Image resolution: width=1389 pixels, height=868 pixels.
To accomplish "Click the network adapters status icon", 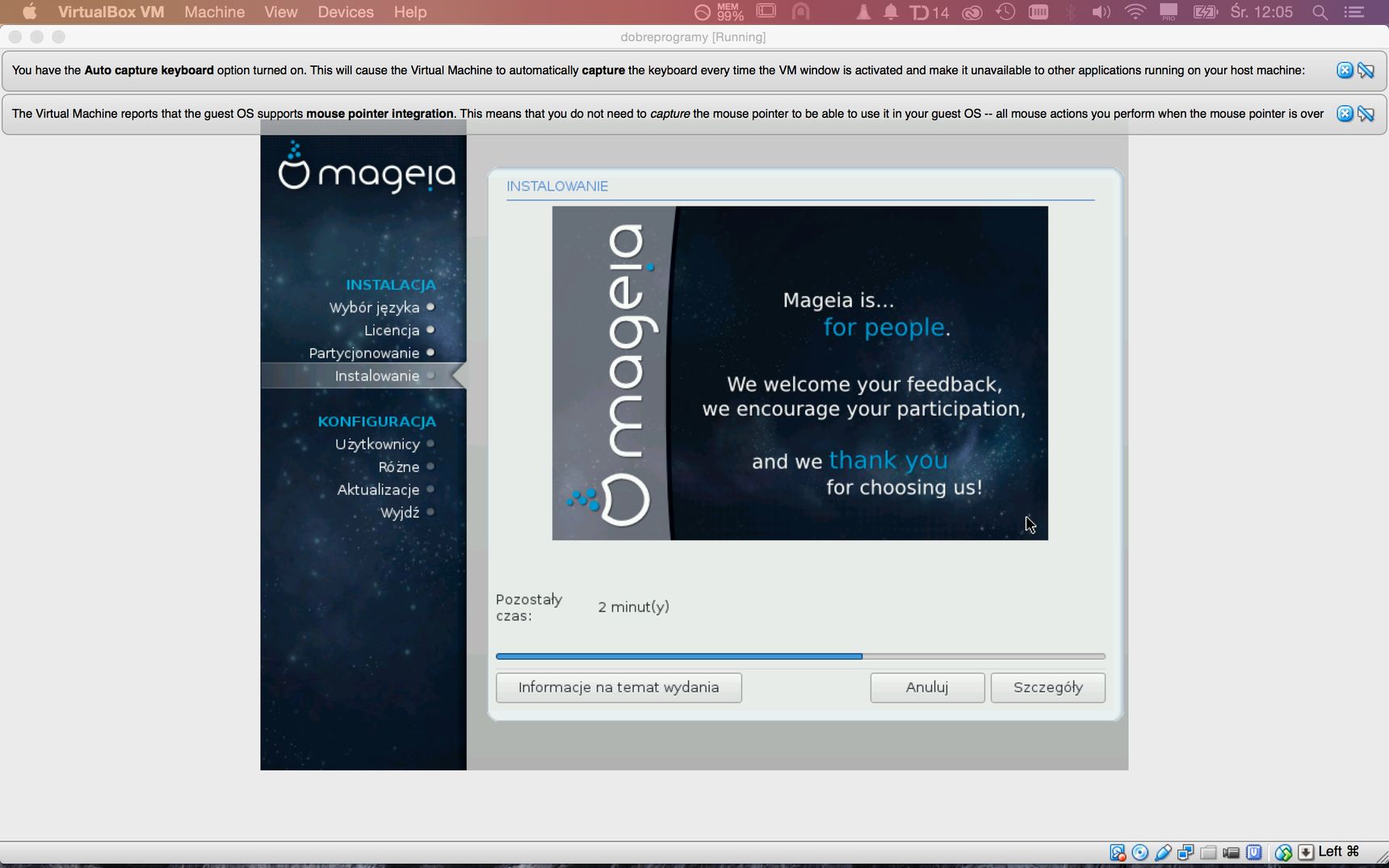I will pos(1185,853).
